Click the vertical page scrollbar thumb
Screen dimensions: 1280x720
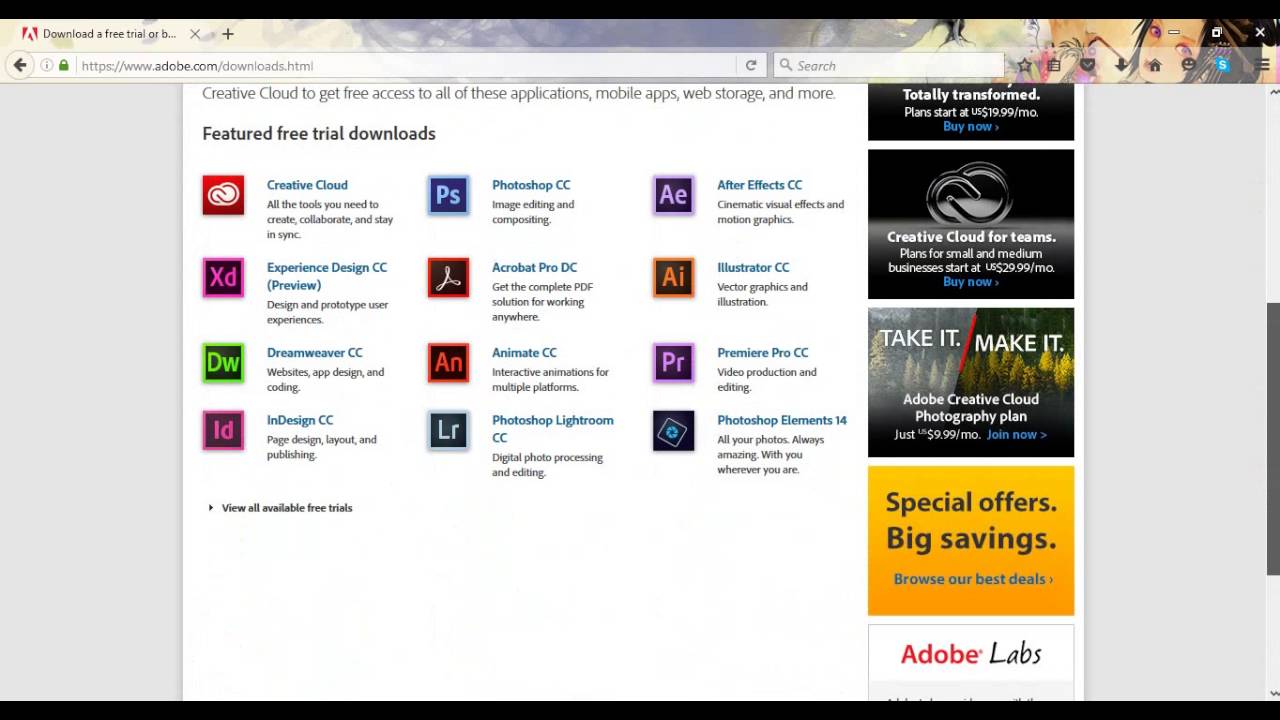1273,439
